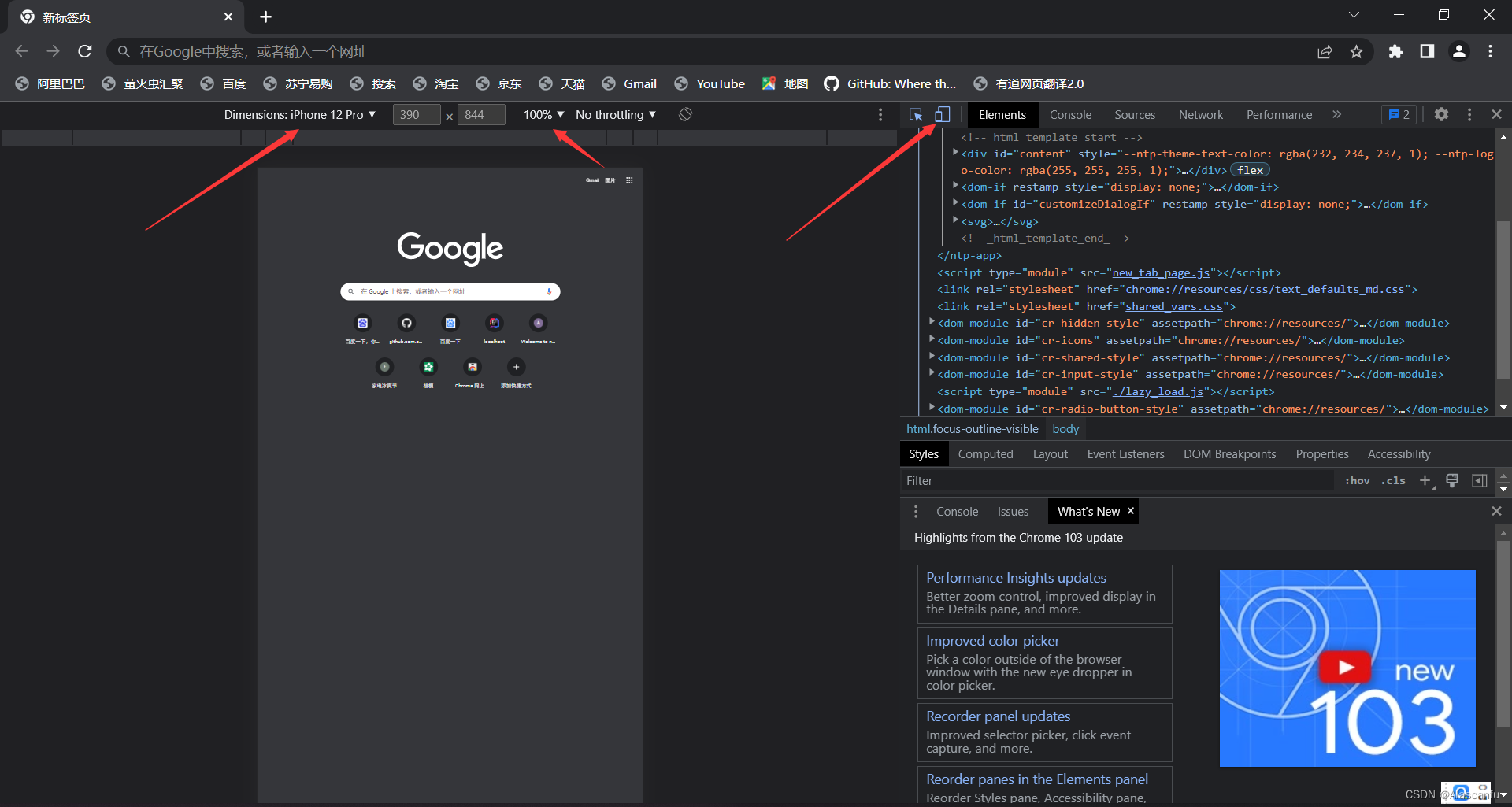Edit the height field showing 844

click(481, 115)
